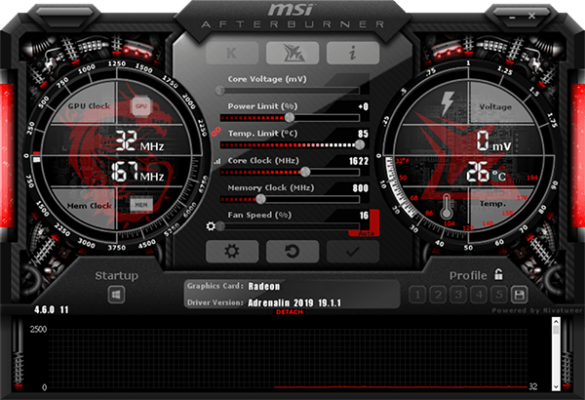
Task: Toggle apply at Windows startup button
Action: 116,295
